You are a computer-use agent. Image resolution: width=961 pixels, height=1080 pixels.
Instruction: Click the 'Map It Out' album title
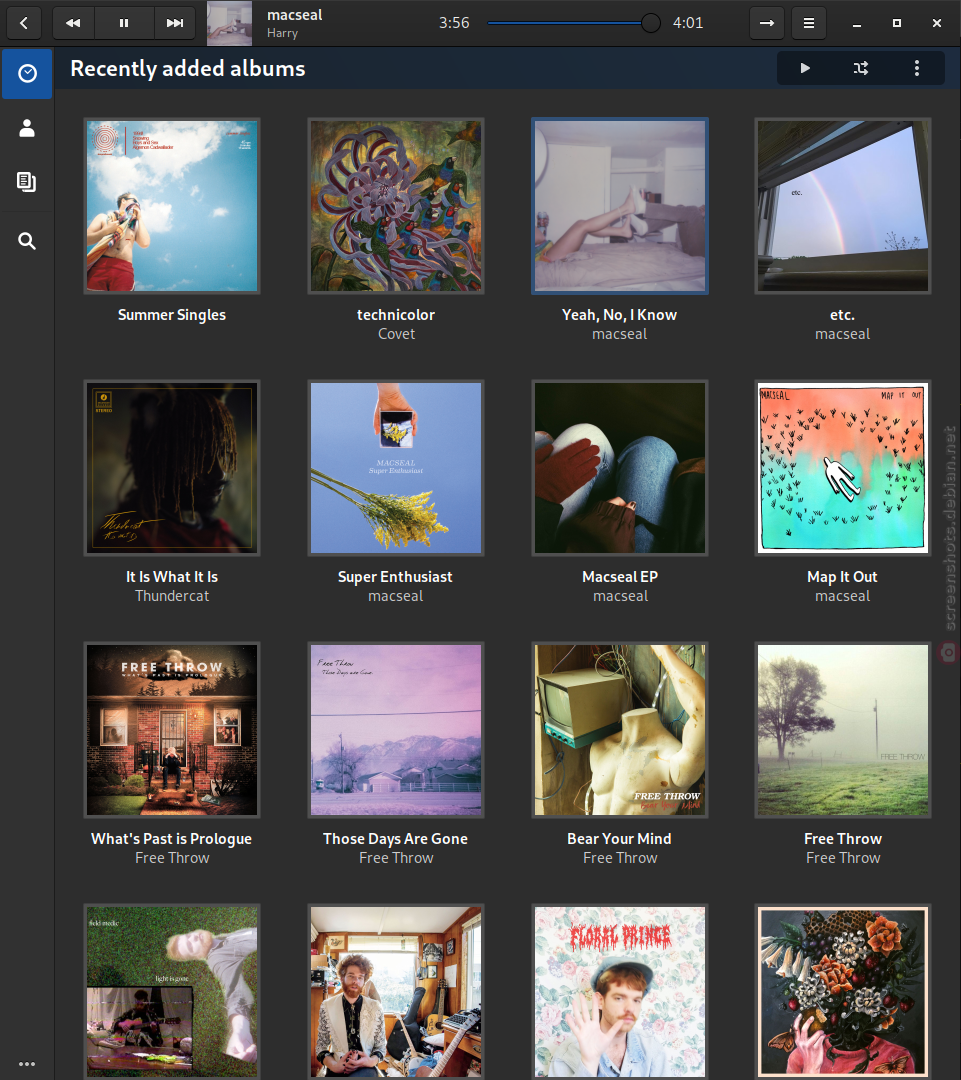click(843, 577)
